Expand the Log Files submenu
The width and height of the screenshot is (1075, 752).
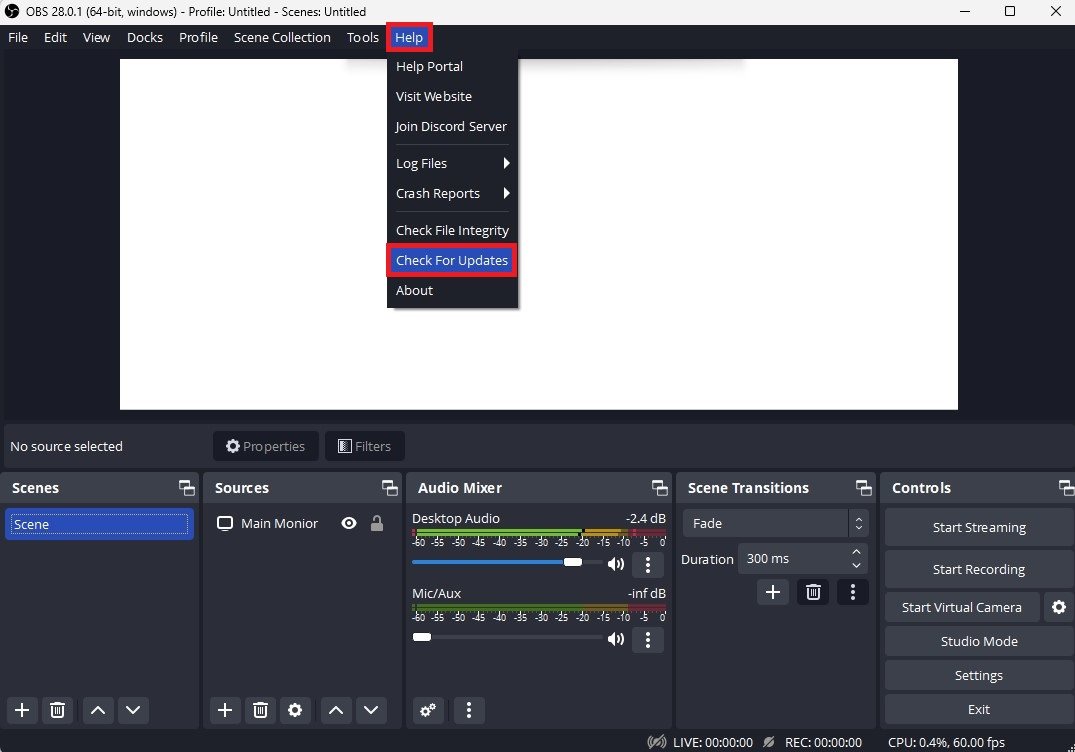point(452,163)
